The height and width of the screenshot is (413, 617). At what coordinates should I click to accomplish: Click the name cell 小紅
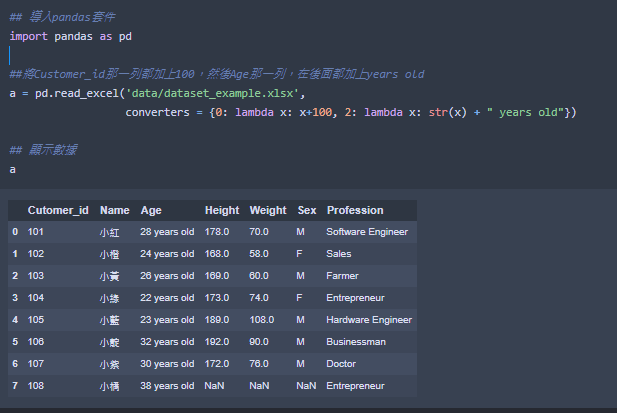click(x=109, y=232)
